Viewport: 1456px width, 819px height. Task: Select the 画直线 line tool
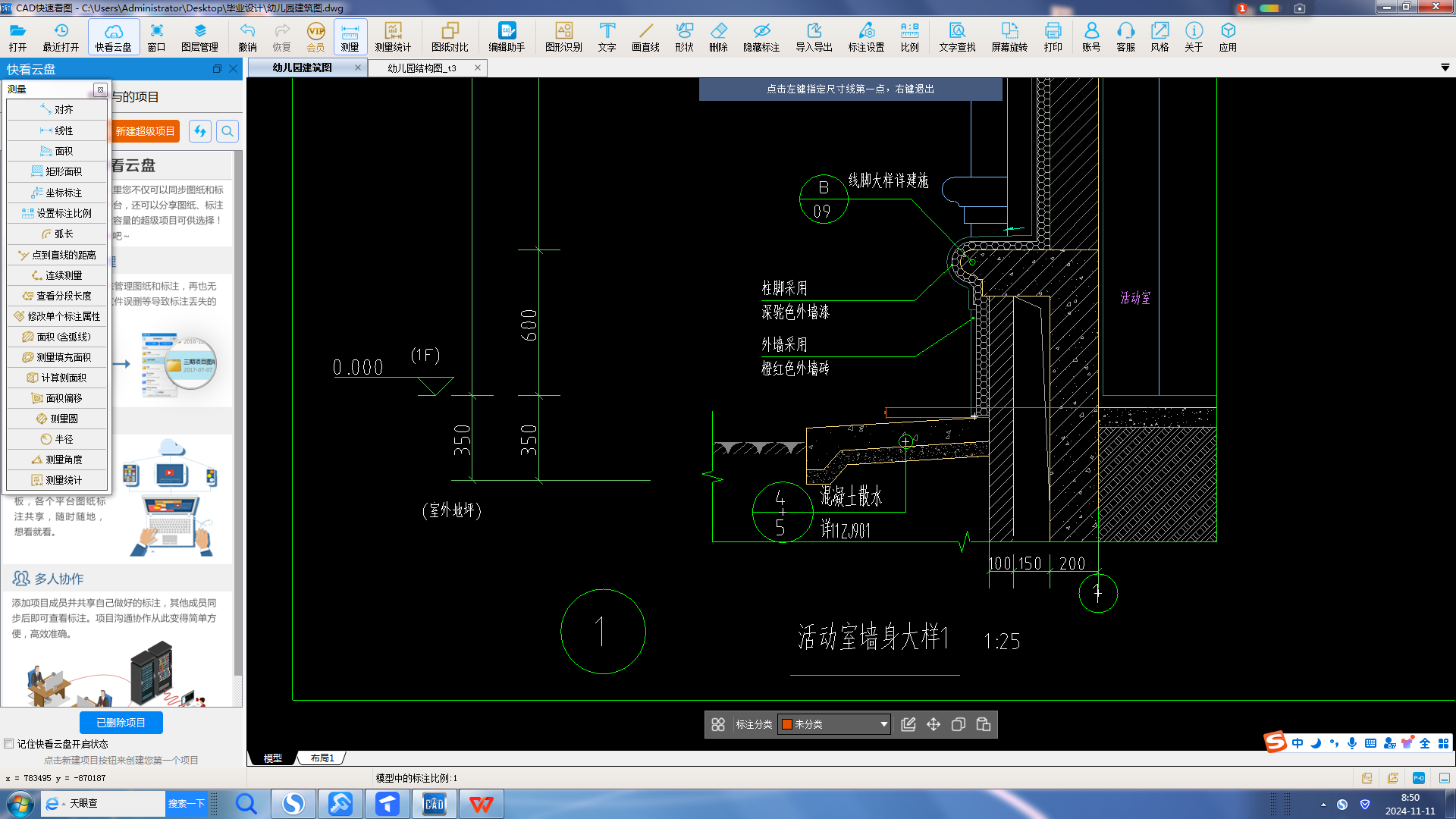point(645,36)
